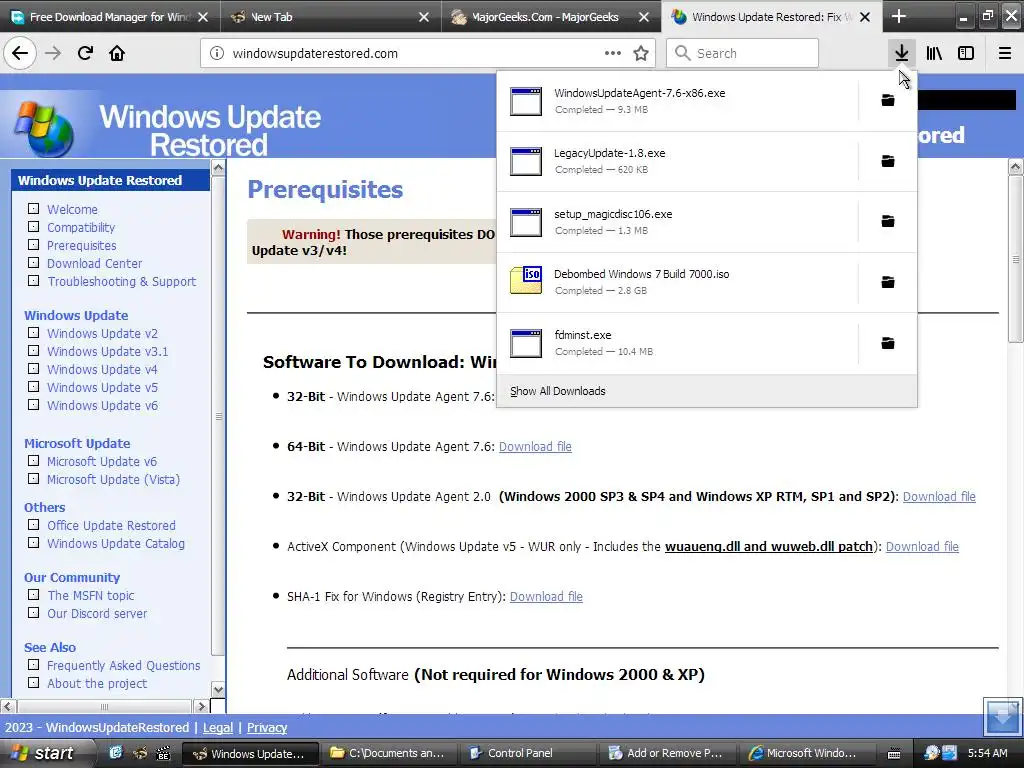1024x768 pixels.
Task: Show site information for windowsupdaterestored.com
Action: click(217, 54)
